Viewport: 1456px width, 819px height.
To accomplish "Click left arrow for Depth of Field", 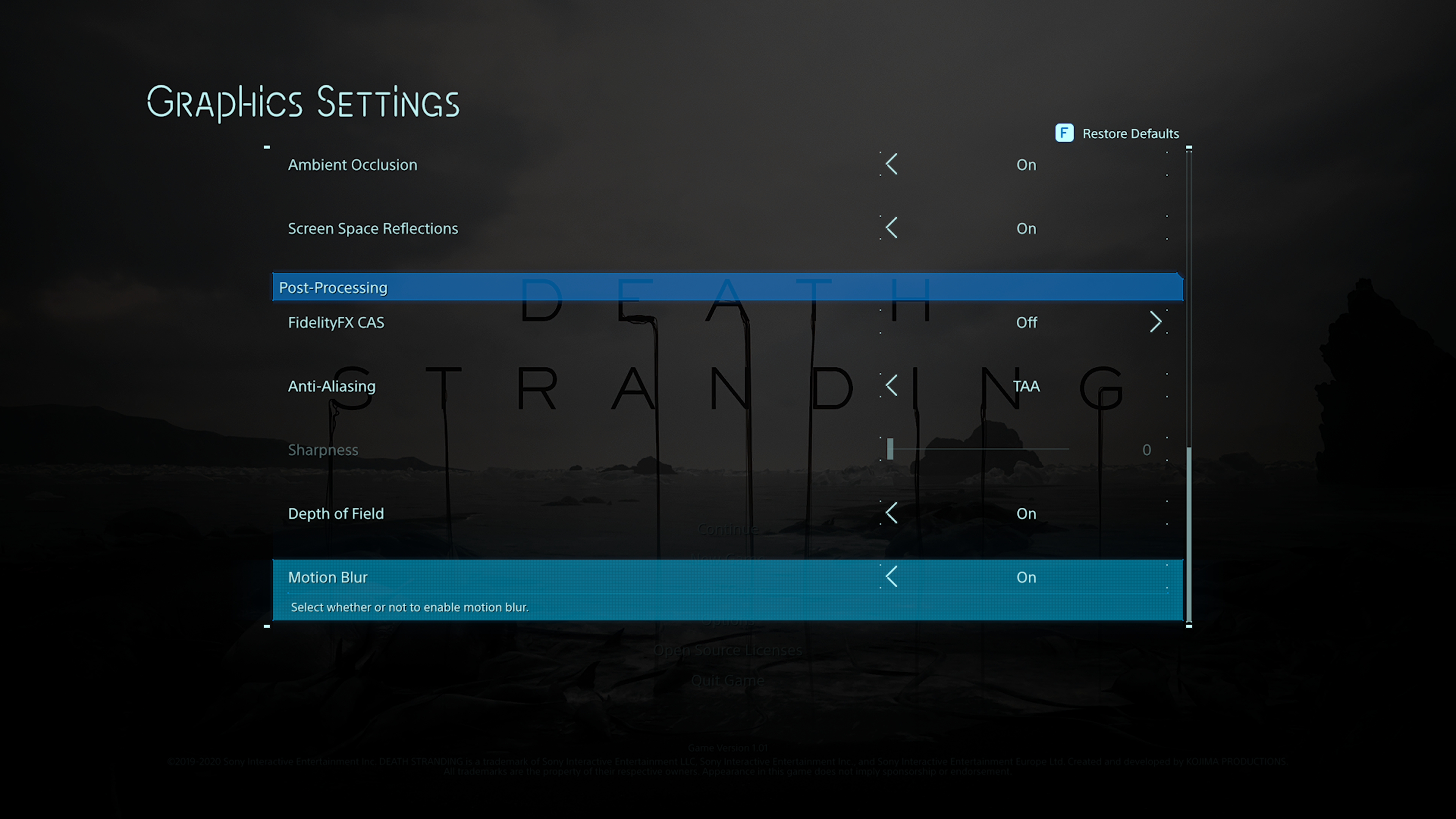I will [891, 513].
